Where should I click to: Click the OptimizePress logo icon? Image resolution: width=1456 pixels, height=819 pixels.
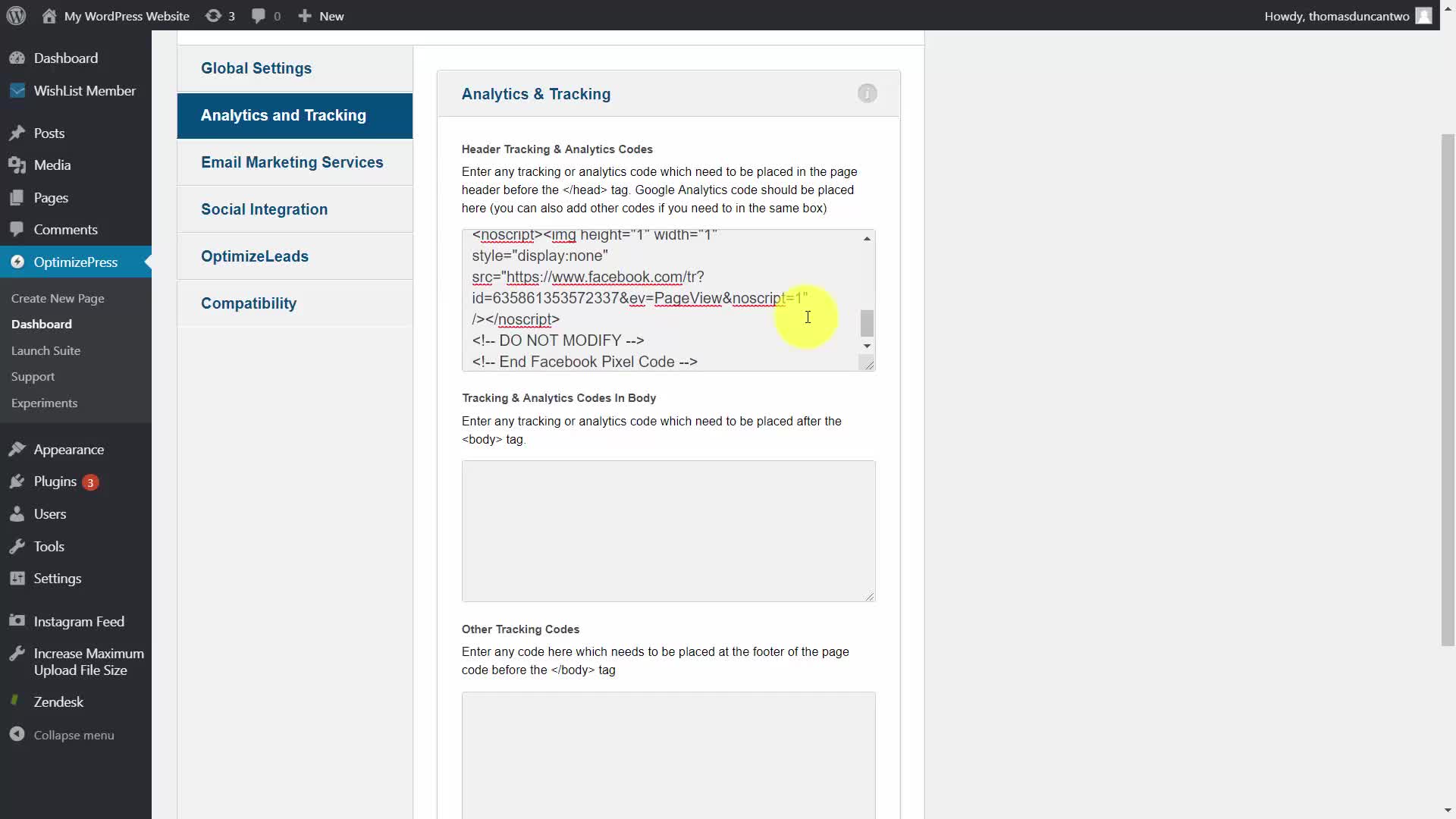(17, 262)
